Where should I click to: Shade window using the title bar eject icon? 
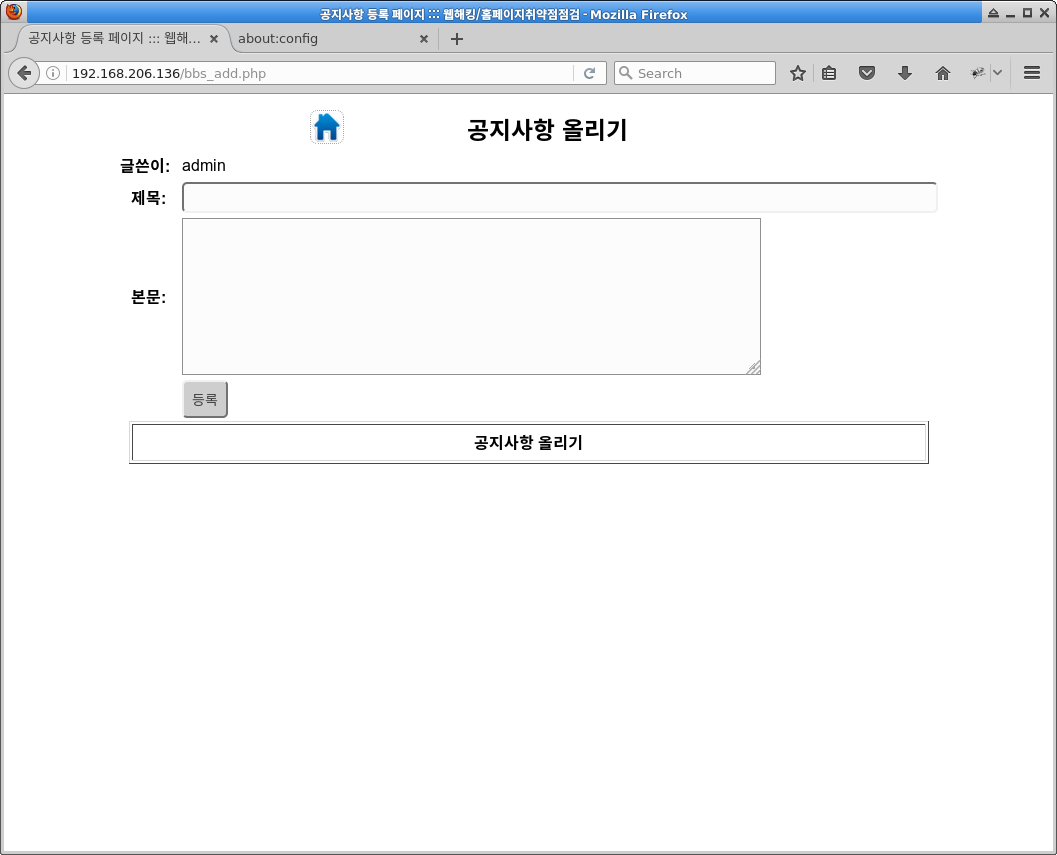(x=993, y=13)
